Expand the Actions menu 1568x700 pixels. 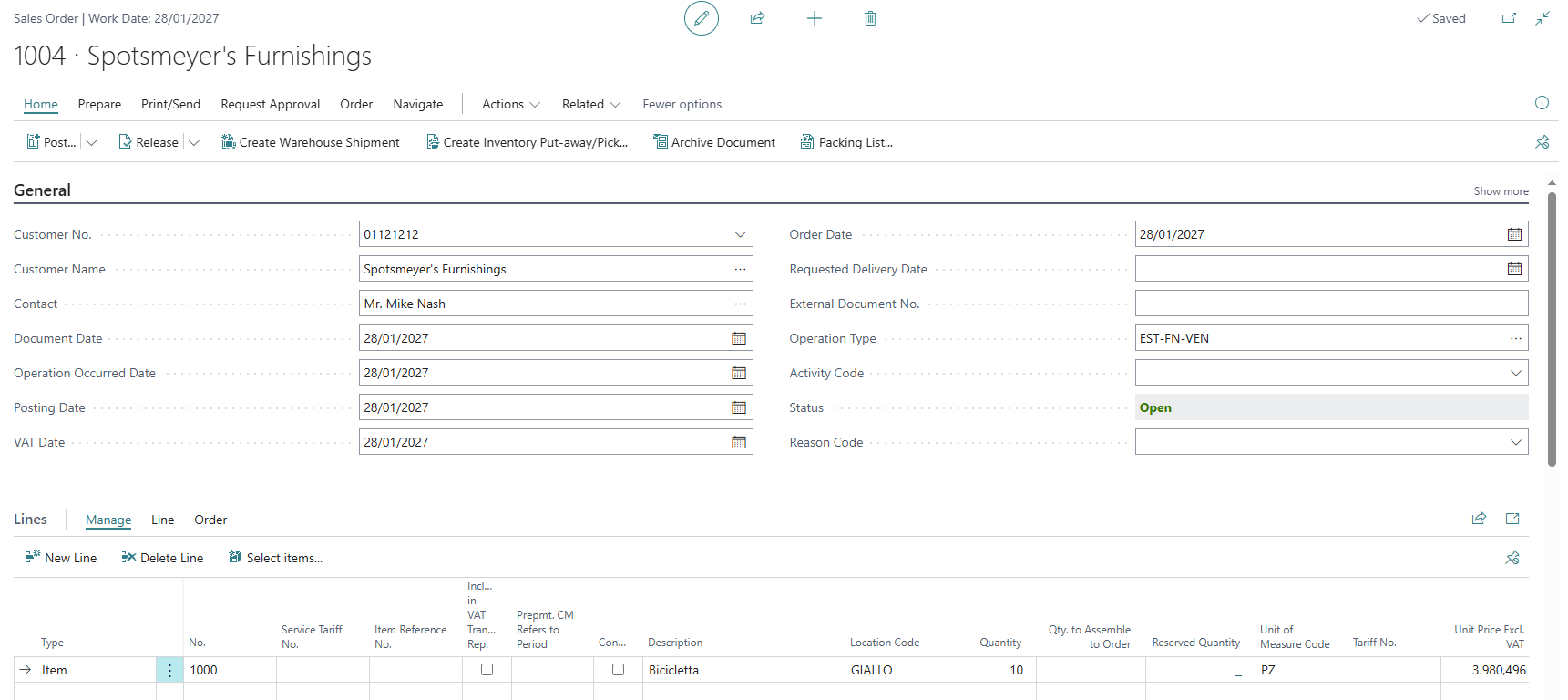[x=511, y=104]
